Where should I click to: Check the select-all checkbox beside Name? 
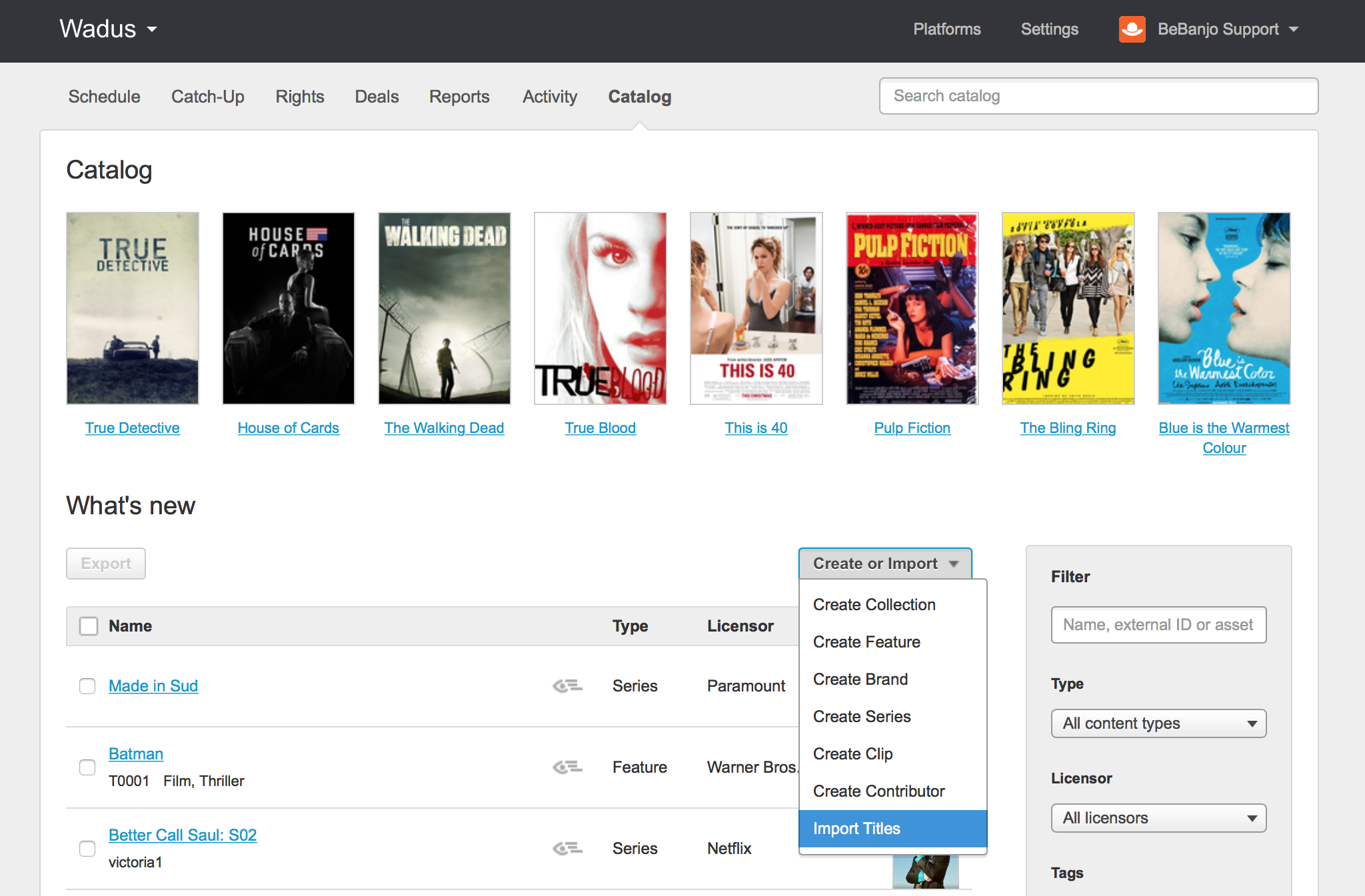coord(89,626)
